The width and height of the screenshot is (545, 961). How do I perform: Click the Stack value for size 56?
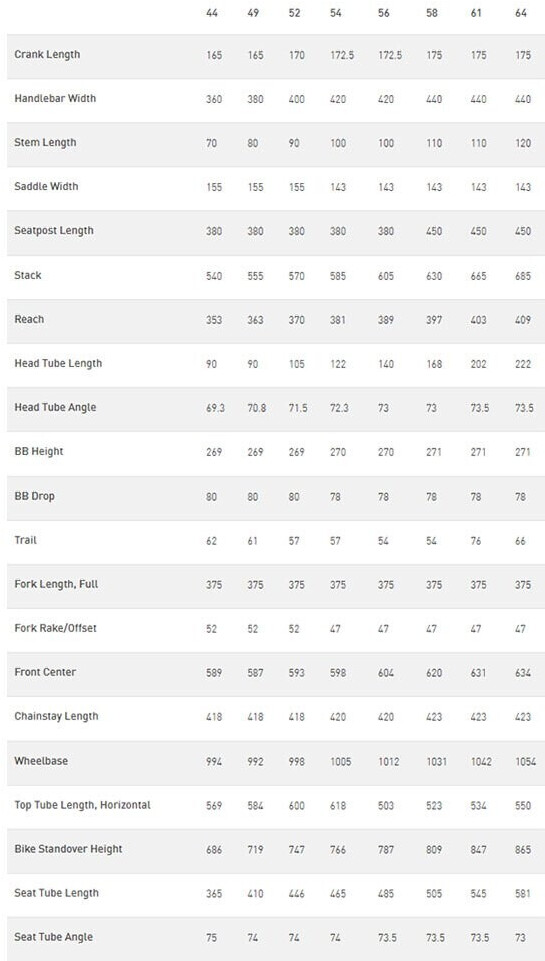point(386,276)
